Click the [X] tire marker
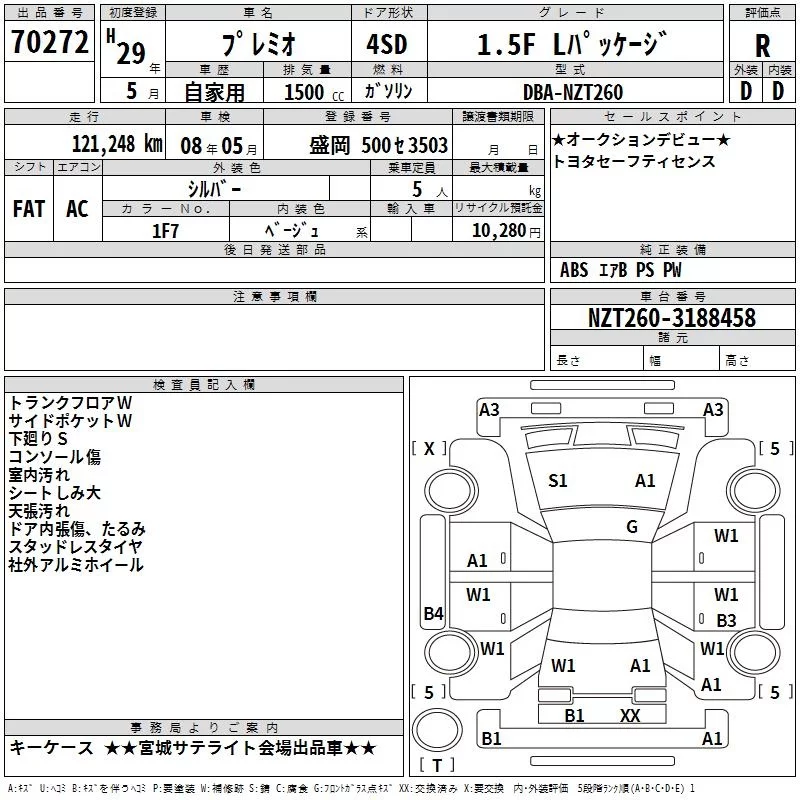Viewport: 800px width, 800px height. 429,448
